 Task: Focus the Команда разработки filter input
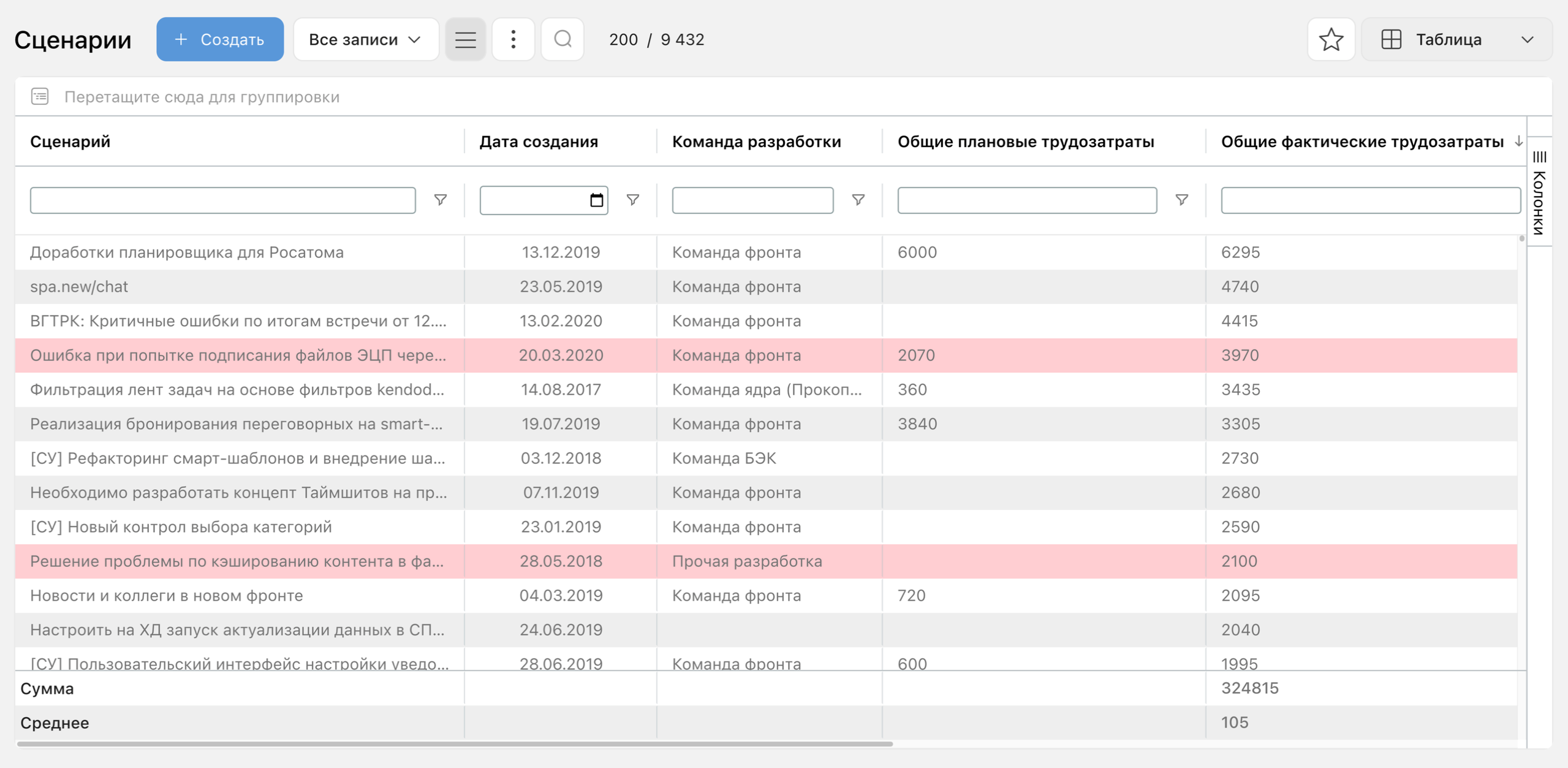pos(752,200)
